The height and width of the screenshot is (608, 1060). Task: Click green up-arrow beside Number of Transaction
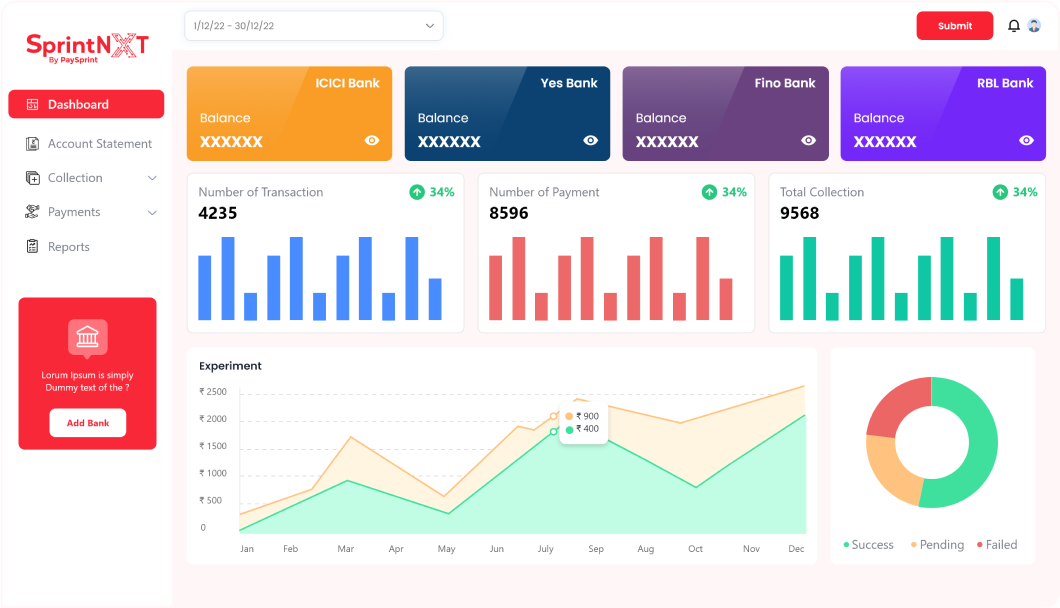tap(417, 192)
